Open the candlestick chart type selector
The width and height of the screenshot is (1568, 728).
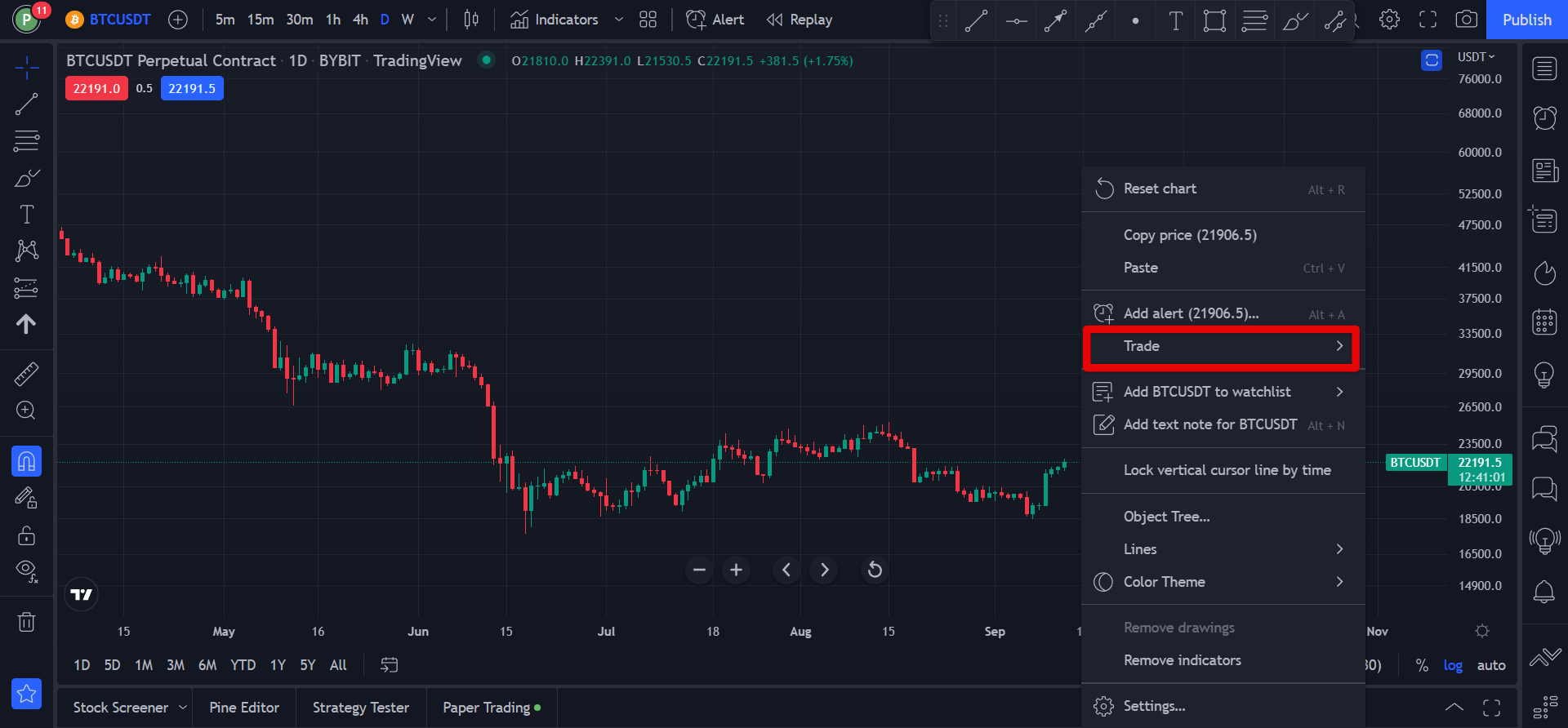tap(471, 20)
